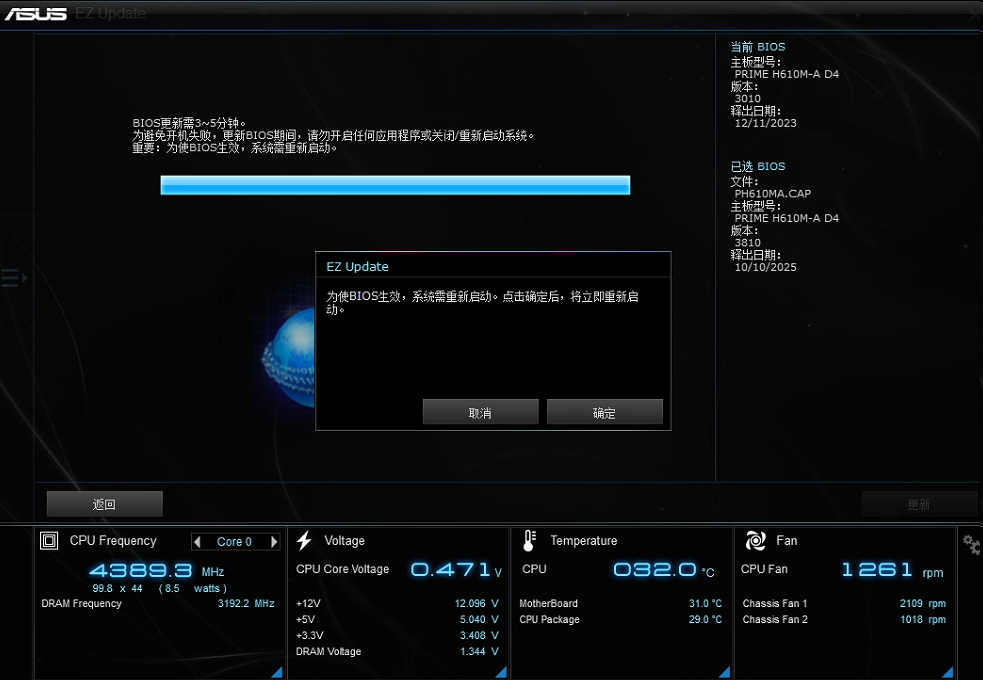Click the Fan panel icon
Screen dimensions: 983x680
coord(755,541)
